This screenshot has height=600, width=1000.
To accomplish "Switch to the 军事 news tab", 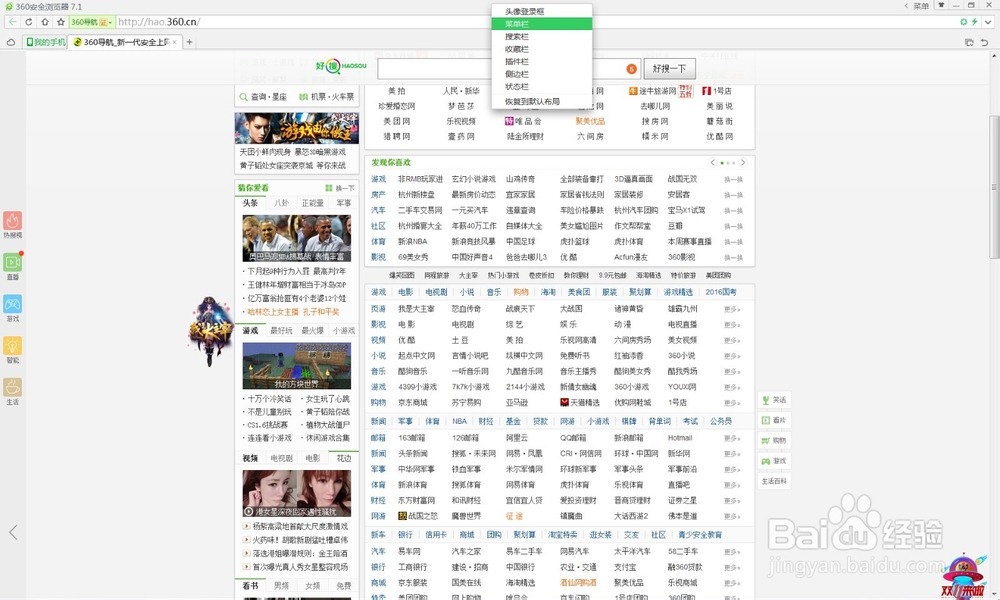I will (x=344, y=203).
